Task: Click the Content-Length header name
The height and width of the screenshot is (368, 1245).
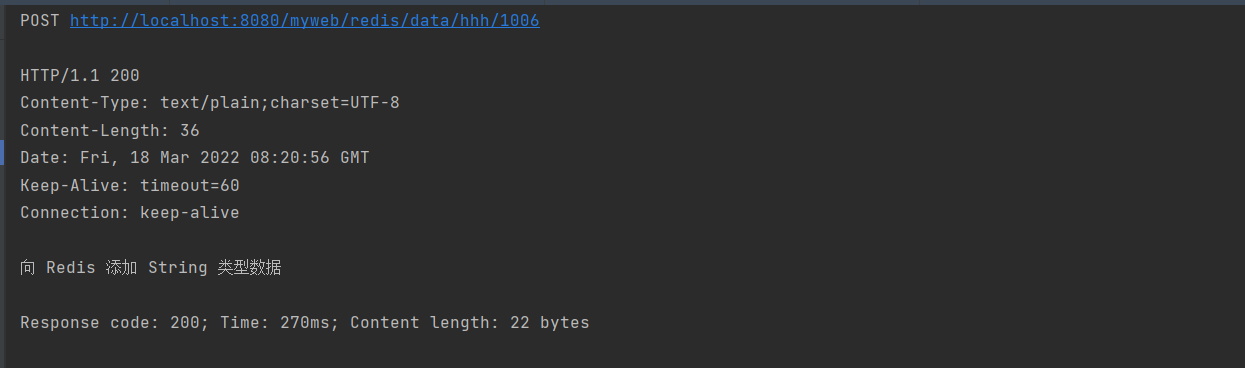Action: (x=95, y=130)
